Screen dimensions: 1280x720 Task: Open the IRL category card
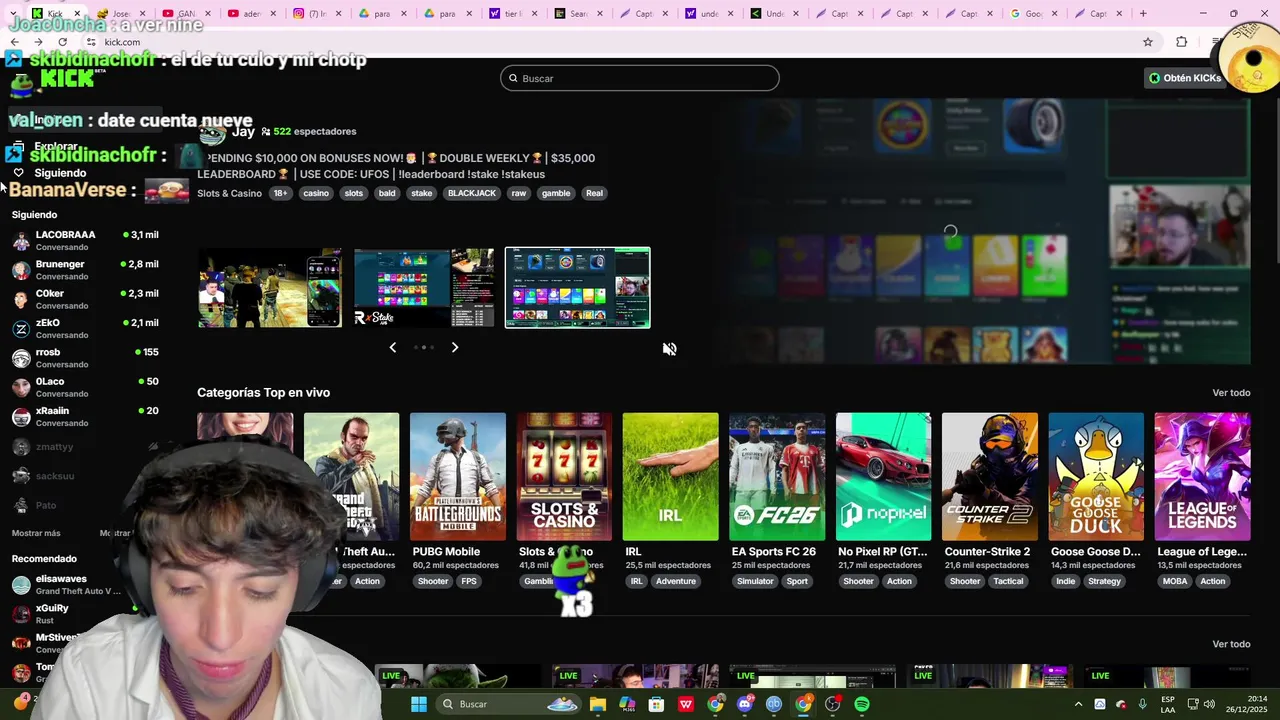(x=670, y=477)
